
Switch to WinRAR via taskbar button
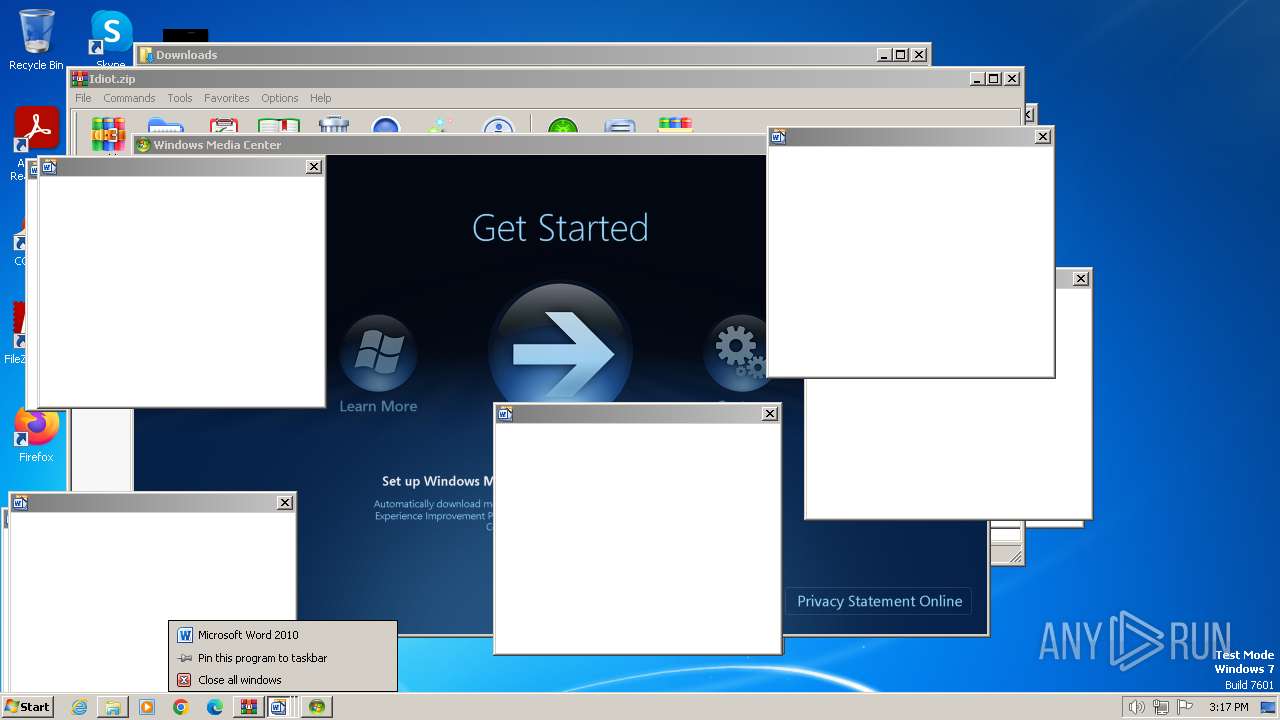(x=249, y=707)
